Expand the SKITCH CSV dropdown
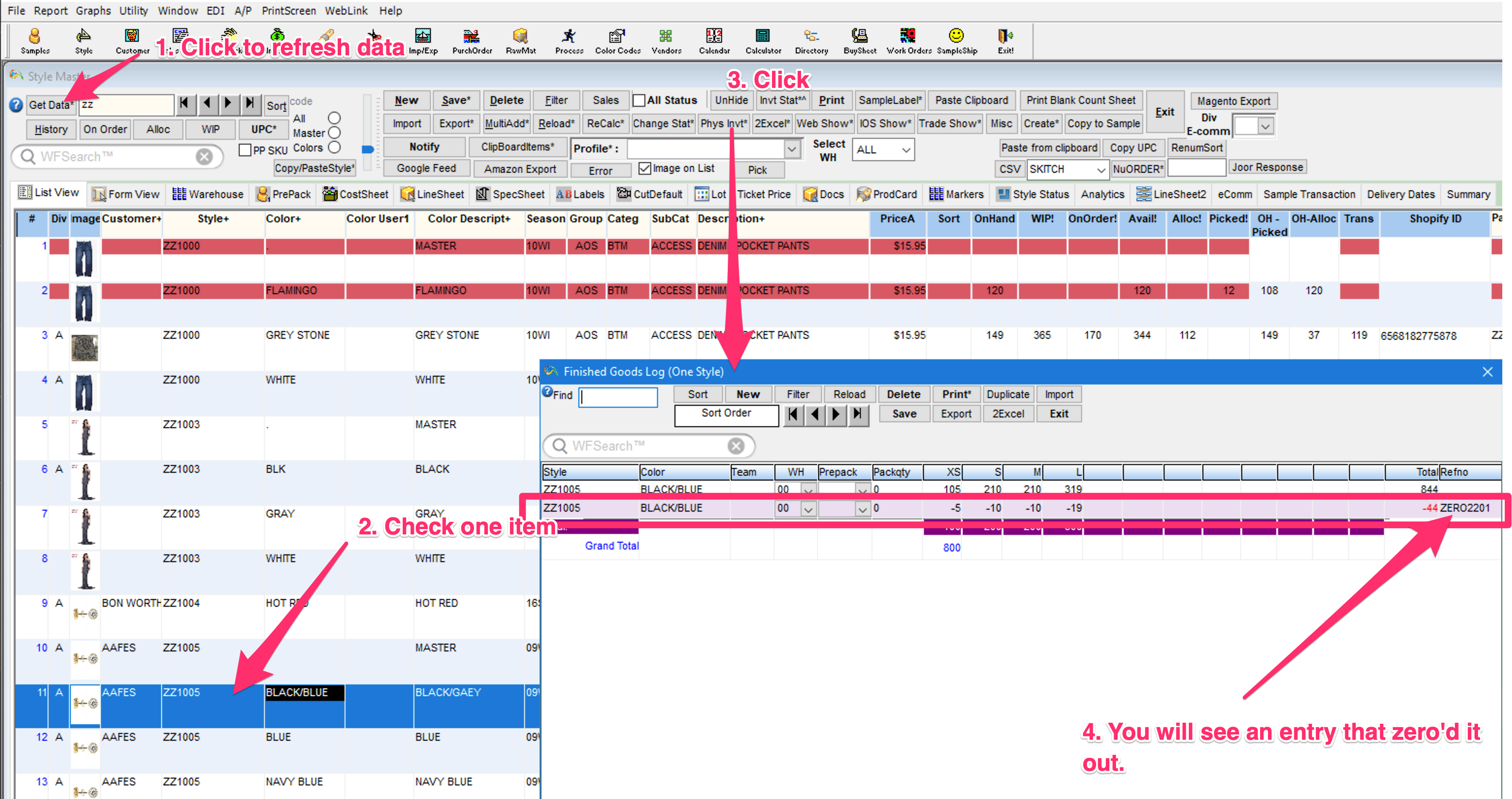The image size is (1512, 799). coord(1101,170)
